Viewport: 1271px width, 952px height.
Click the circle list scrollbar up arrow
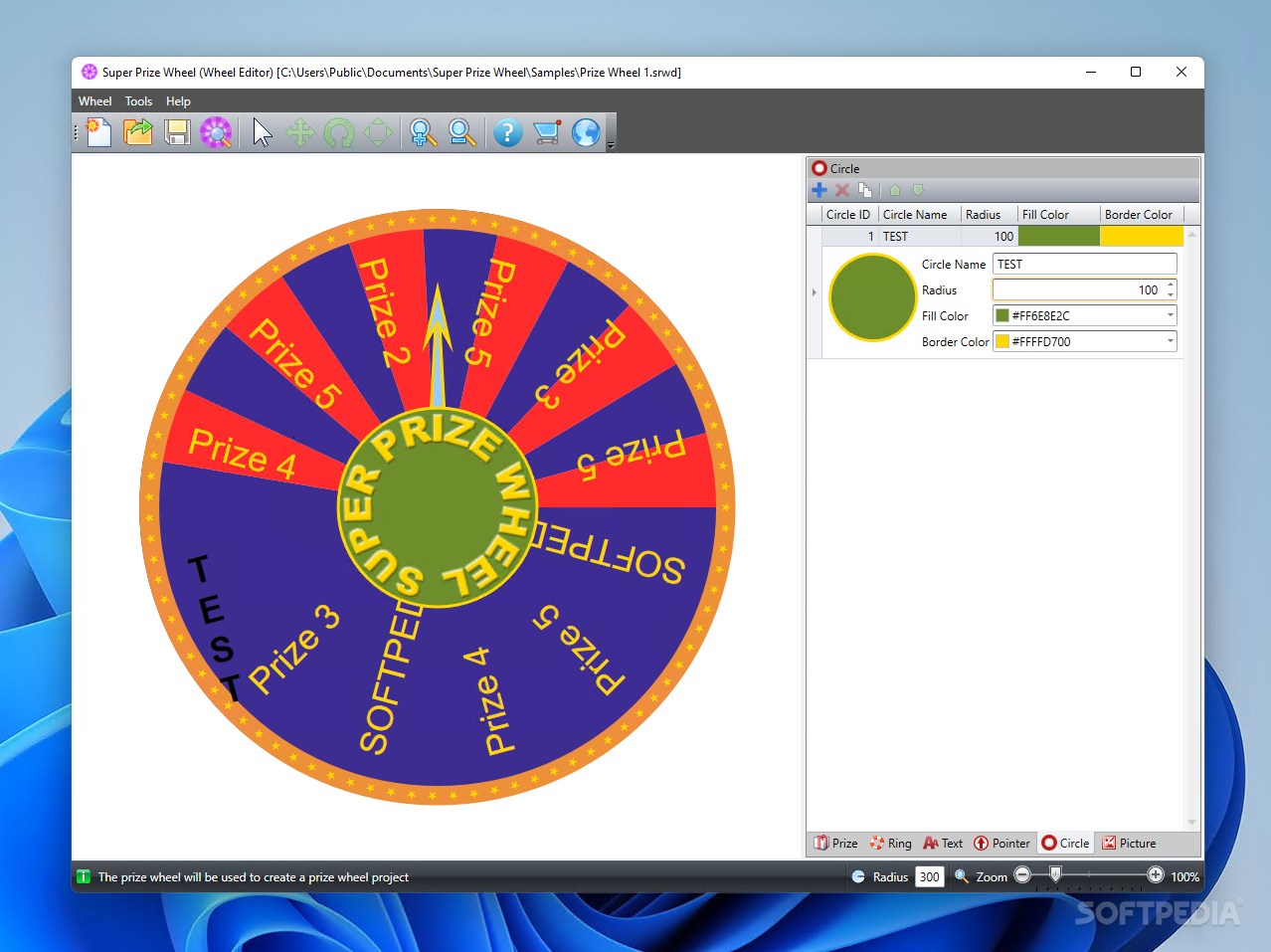(x=1191, y=235)
